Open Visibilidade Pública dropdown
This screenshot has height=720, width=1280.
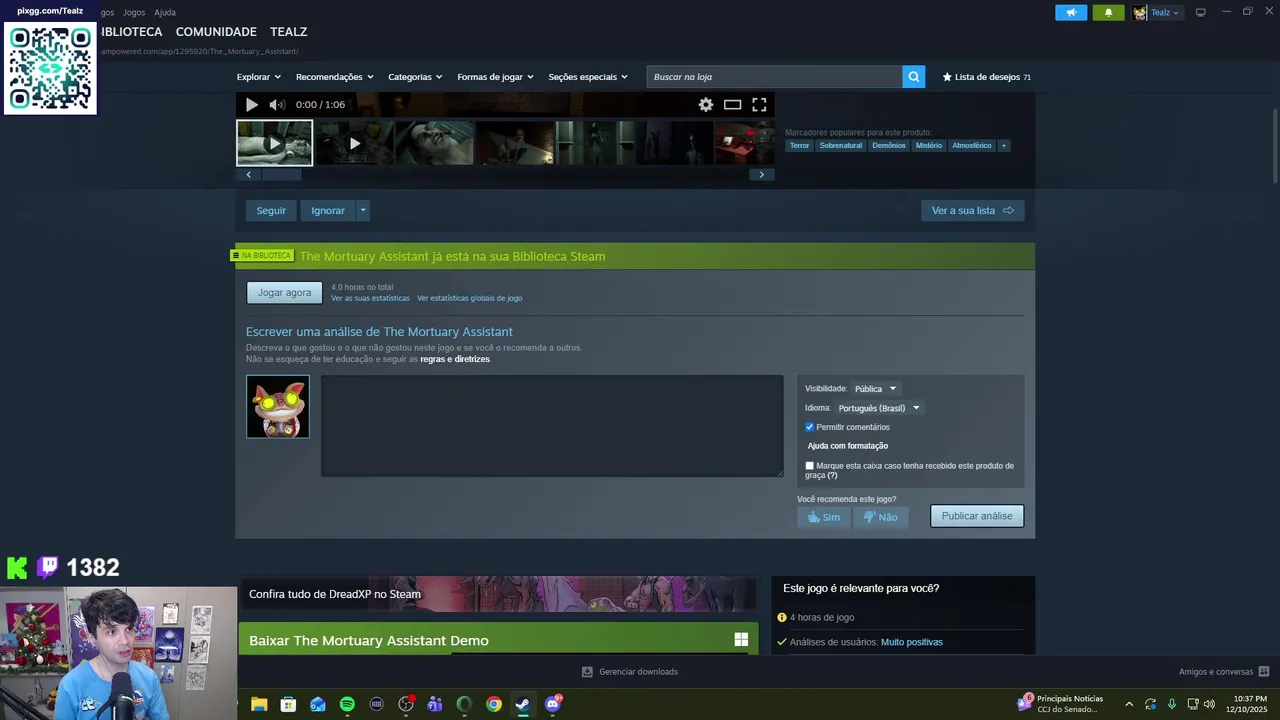point(875,389)
